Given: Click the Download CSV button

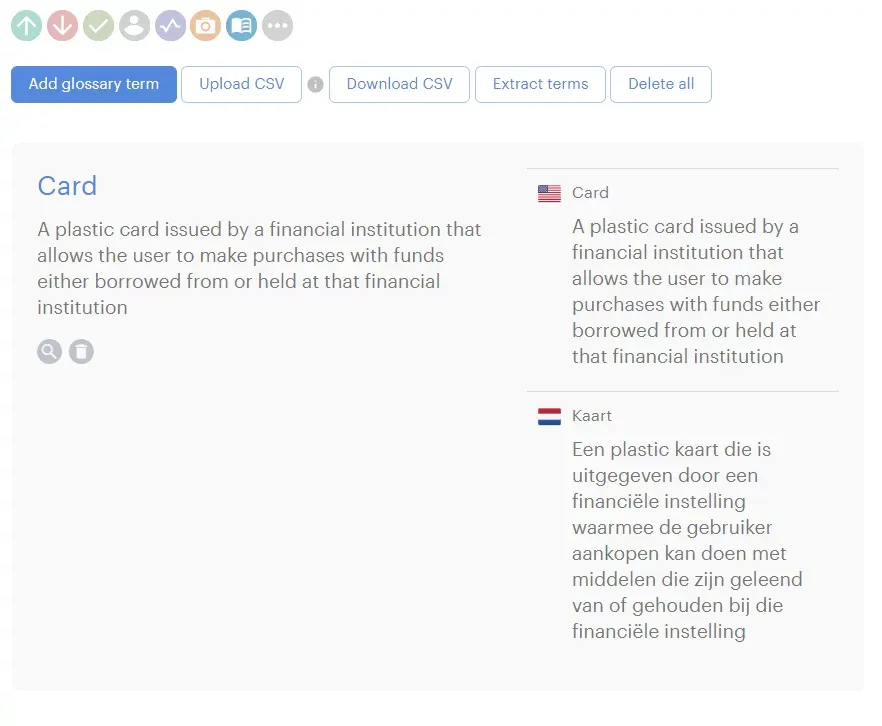Looking at the screenshot, I should coord(400,84).
